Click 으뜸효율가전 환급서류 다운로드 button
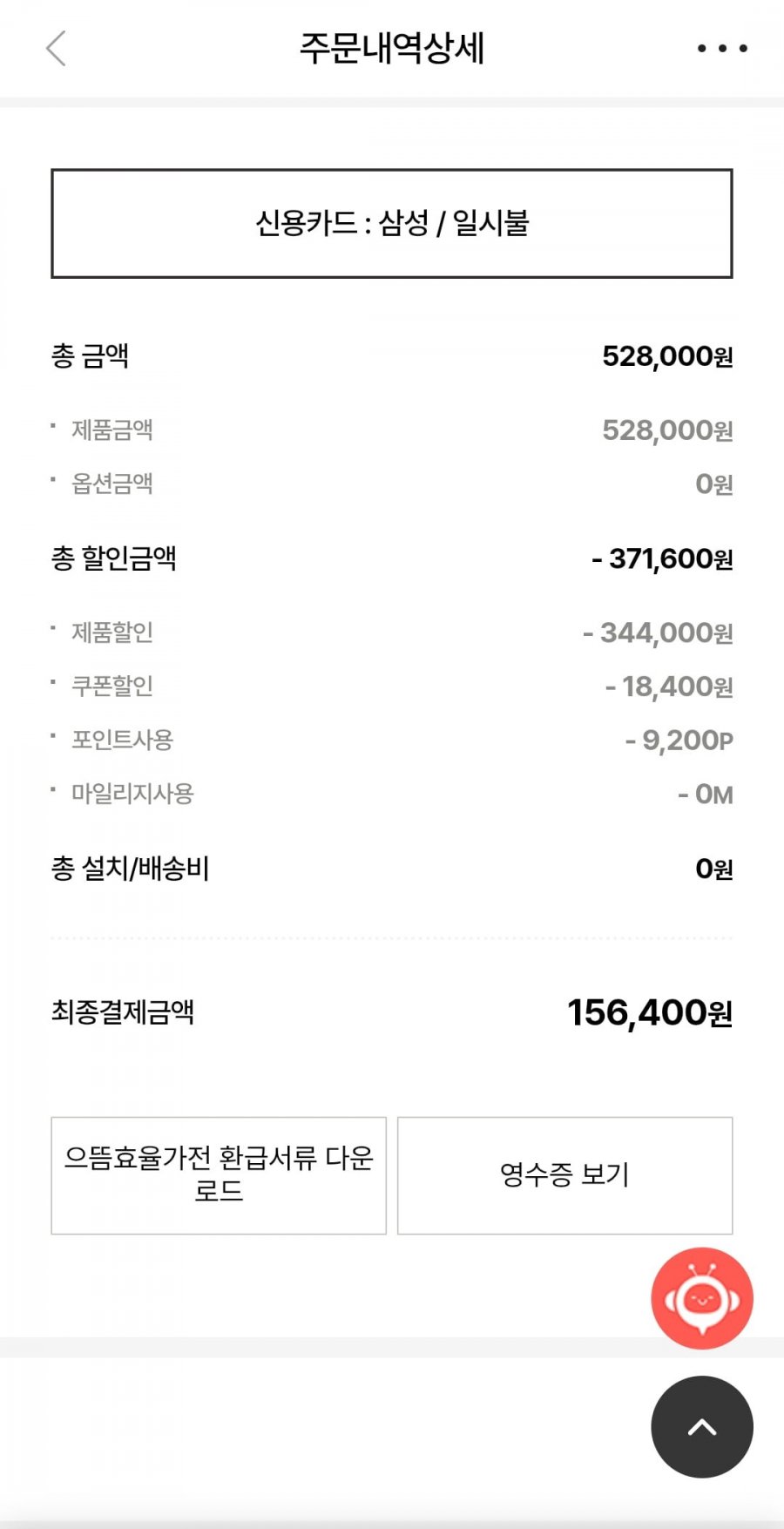 click(219, 1175)
